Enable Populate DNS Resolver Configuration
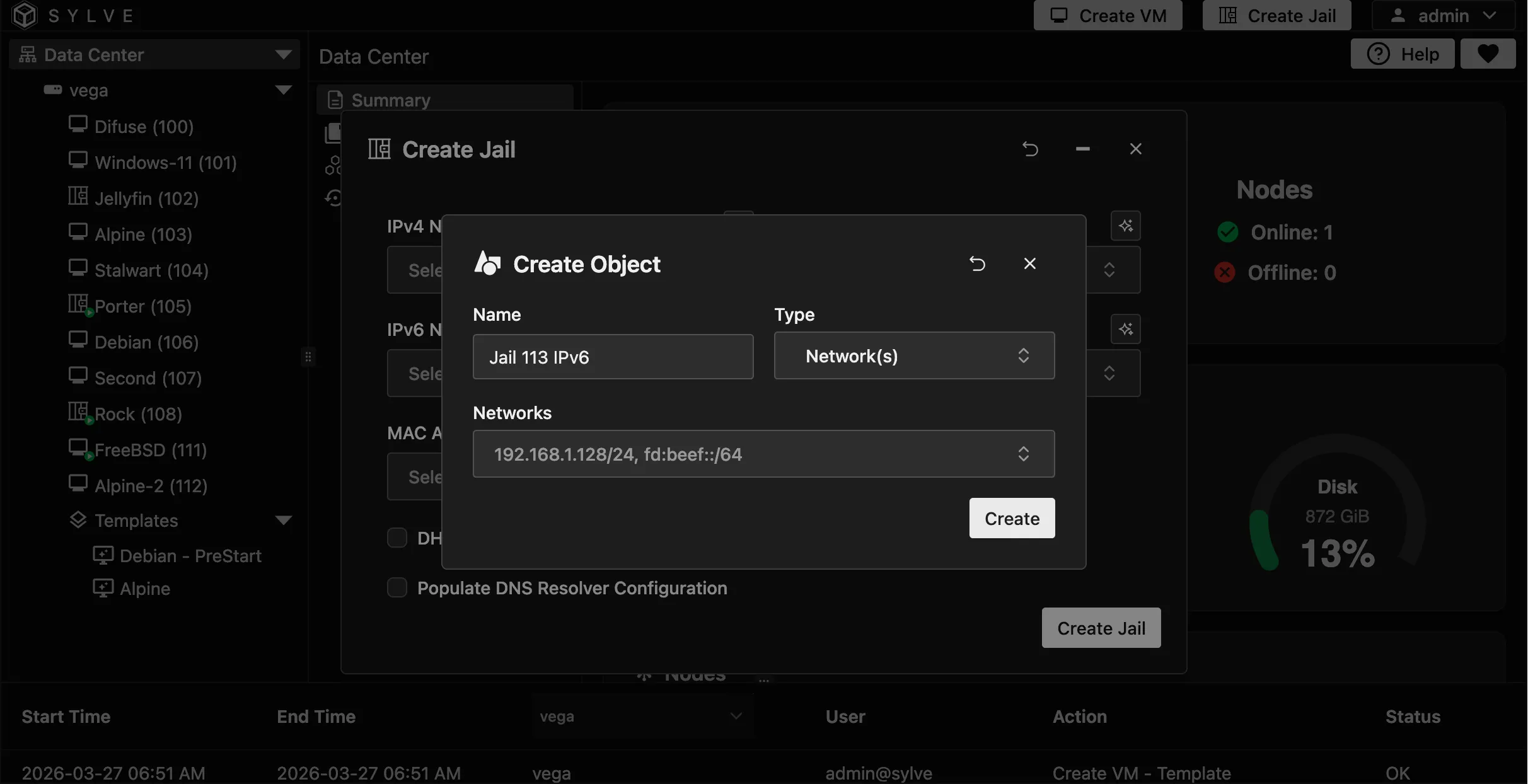This screenshot has height=784, width=1528. [x=396, y=587]
